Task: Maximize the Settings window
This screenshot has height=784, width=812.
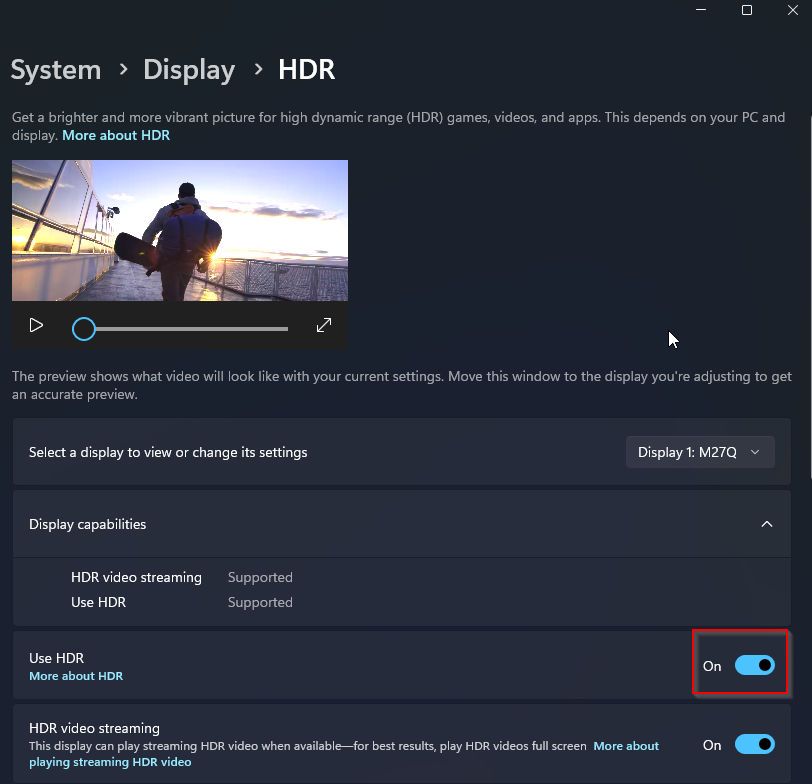Action: click(x=746, y=10)
